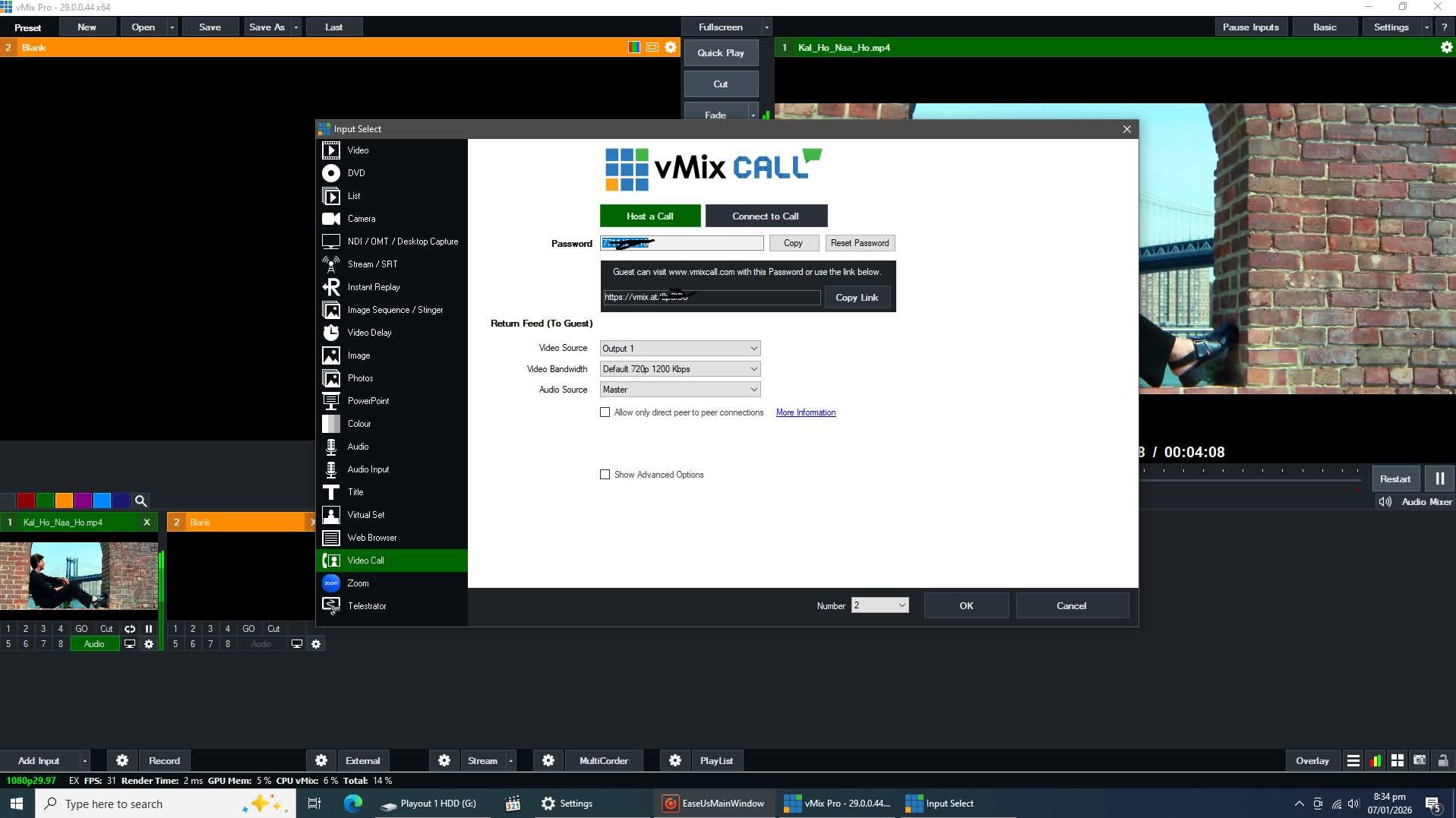Click the Save preset button
1456x818 pixels.
point(210,27)
